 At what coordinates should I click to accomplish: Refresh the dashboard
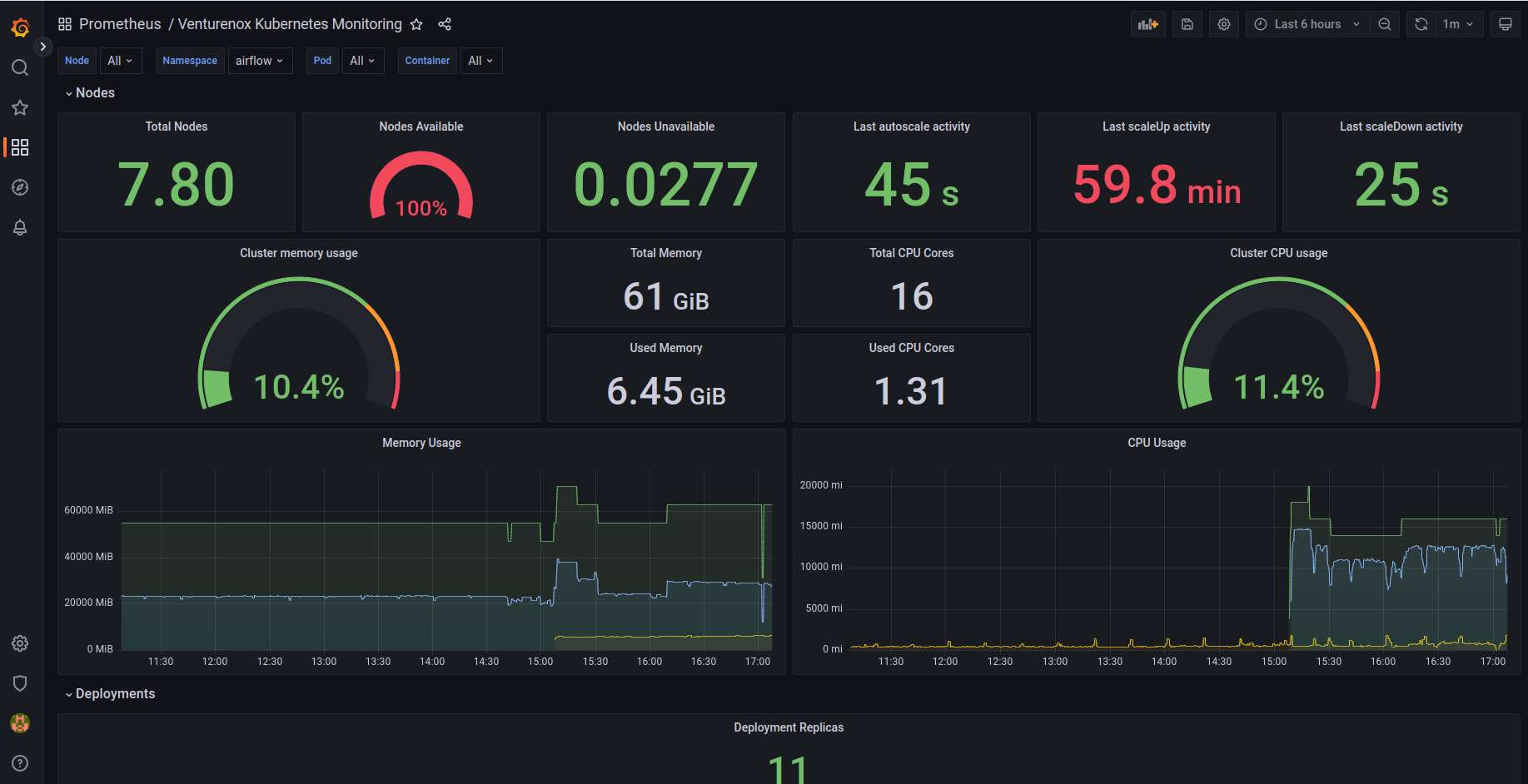tap(1421, 24)
